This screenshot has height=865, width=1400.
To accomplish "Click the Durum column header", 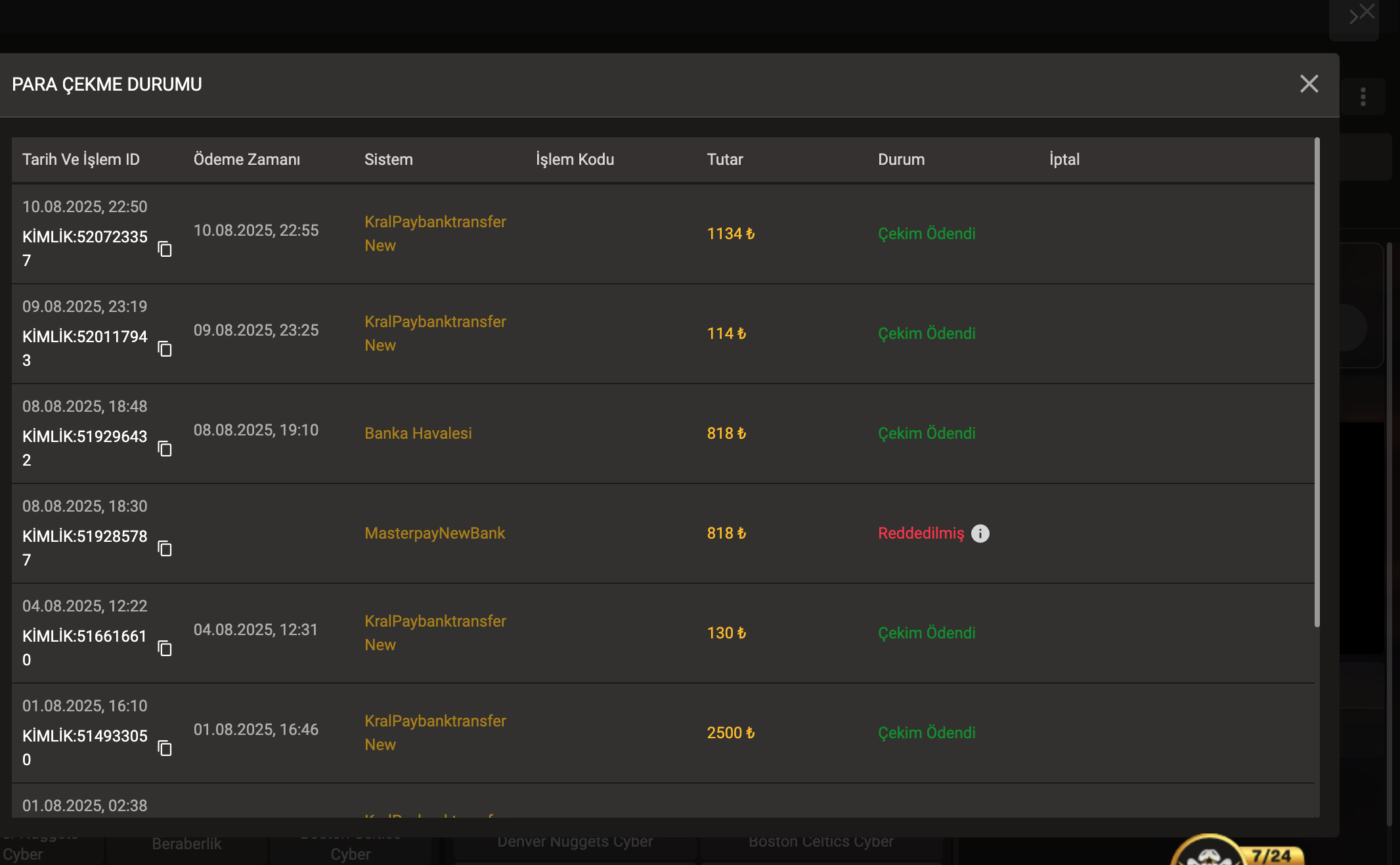I will 901,160.
